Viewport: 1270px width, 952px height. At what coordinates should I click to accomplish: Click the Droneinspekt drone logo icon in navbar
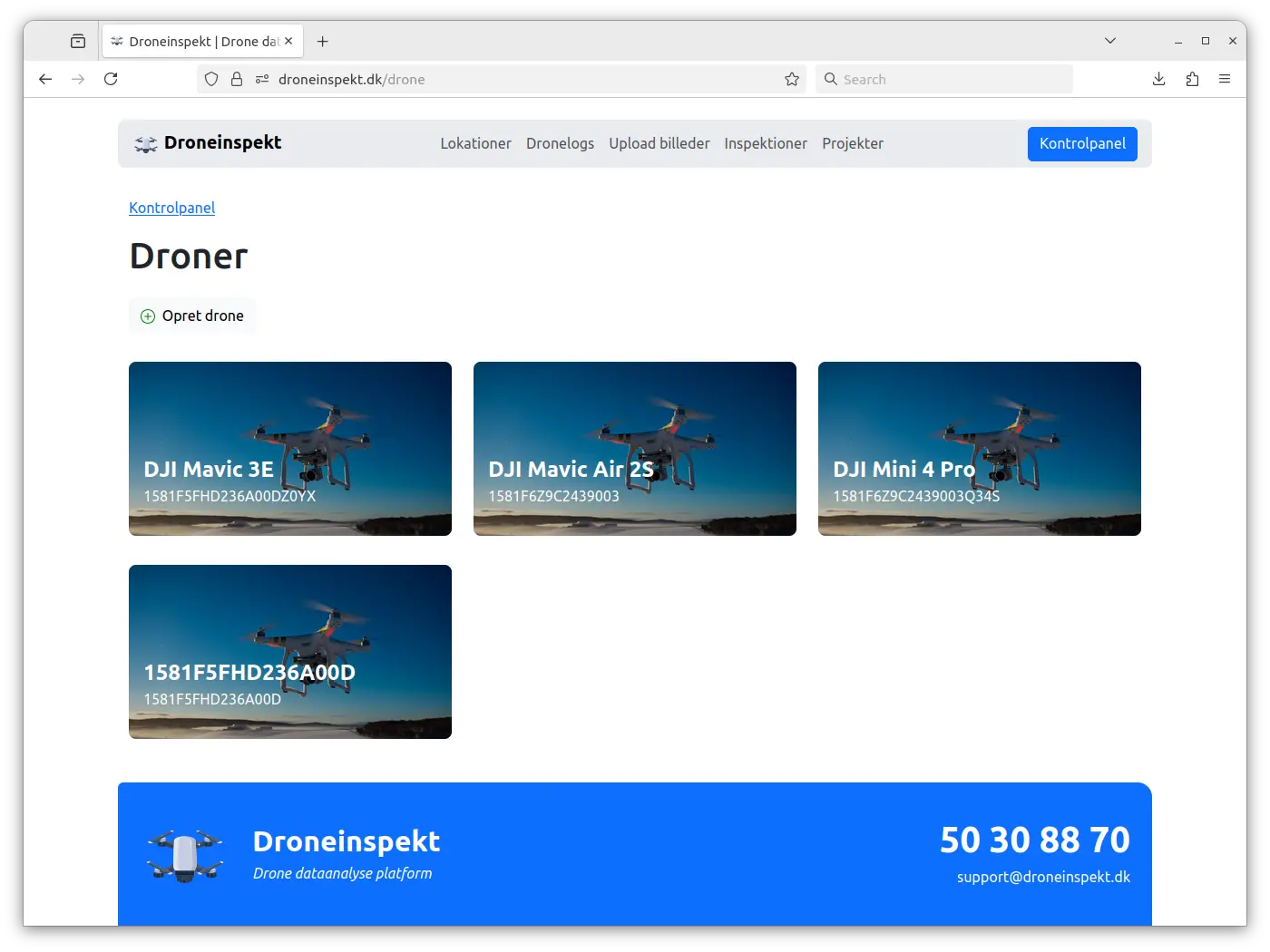coord(146,143)
